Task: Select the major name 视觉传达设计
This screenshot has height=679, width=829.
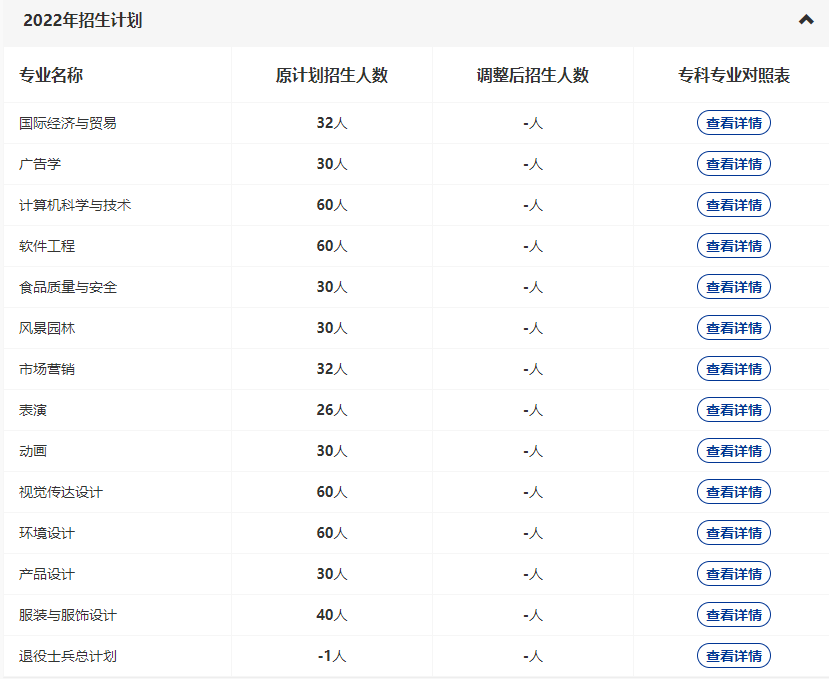Action: point(61,492)
